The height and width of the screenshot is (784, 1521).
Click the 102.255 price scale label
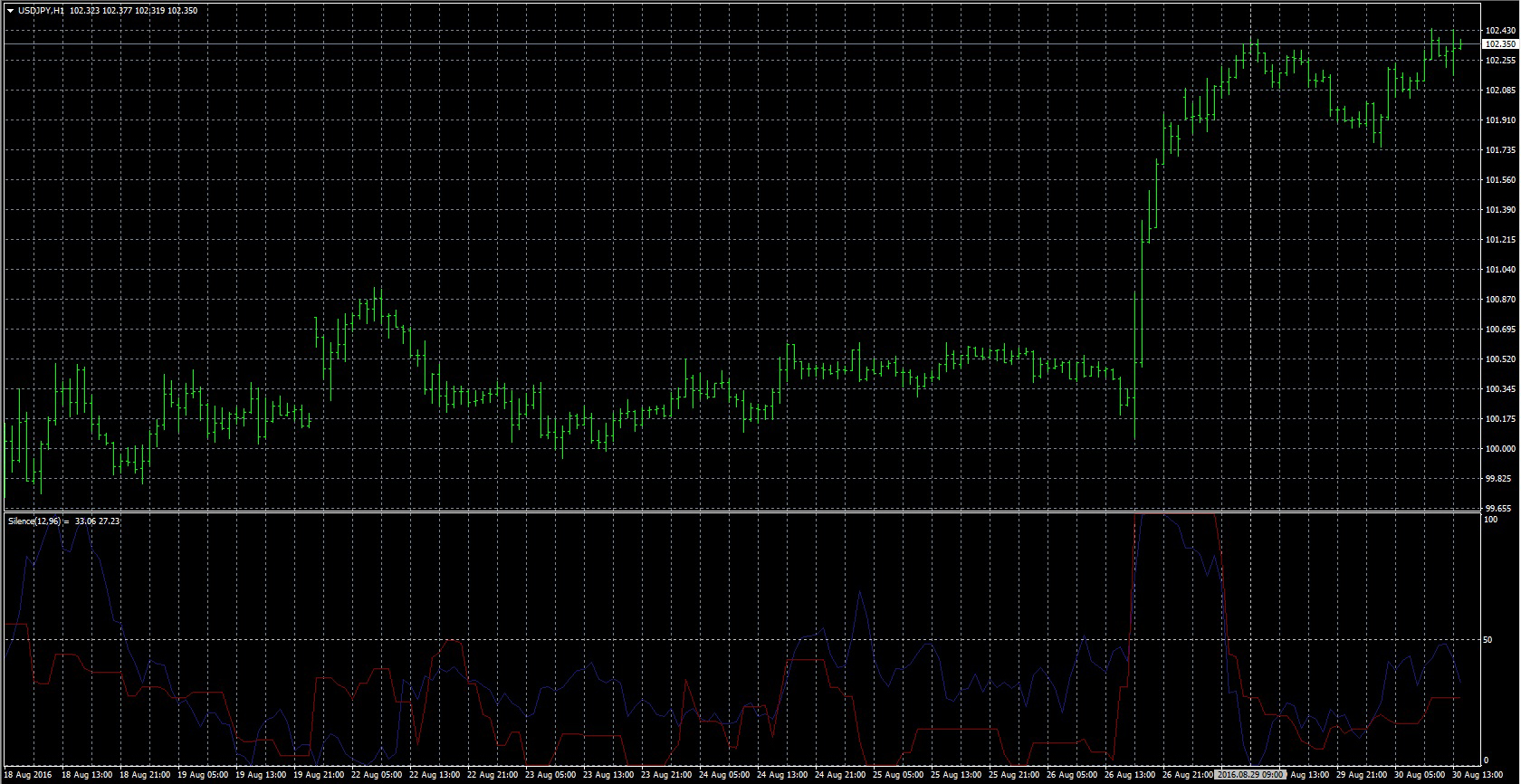(x=1500, y=61)
